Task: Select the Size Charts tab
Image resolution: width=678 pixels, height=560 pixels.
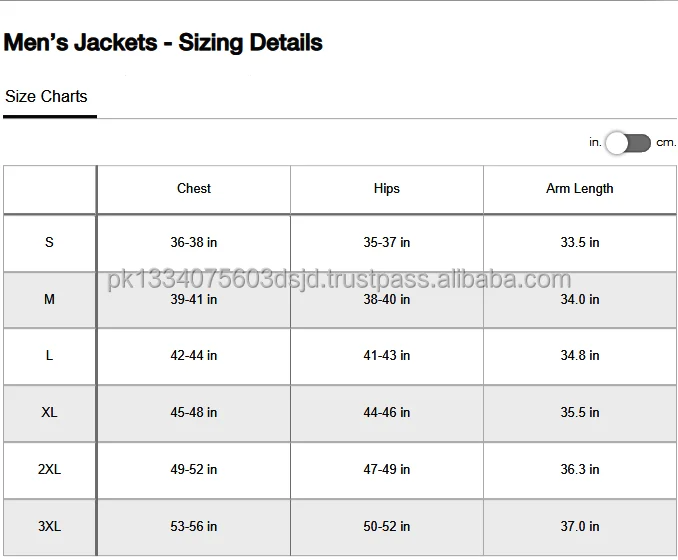Action: tap(46, 97)
